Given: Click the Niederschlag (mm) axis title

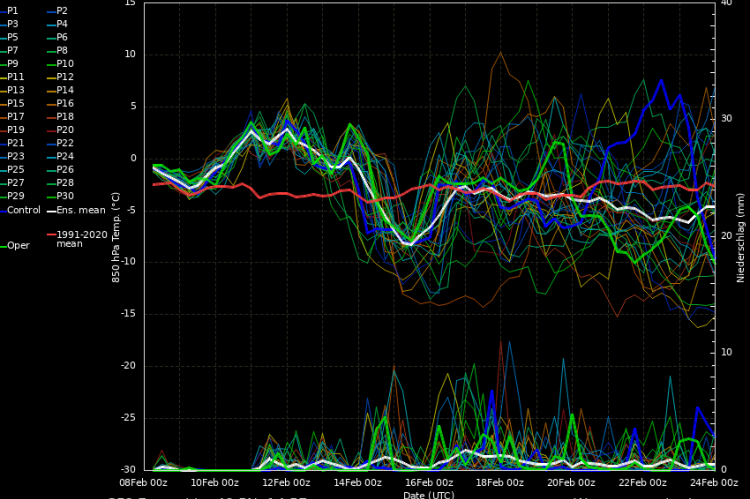Looking at the screenshot, I should point(738,235).
